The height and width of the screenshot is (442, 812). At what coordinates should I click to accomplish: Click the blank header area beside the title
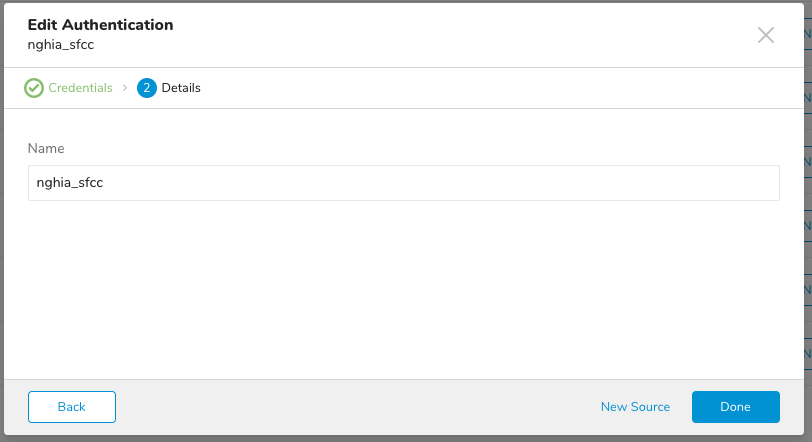450,35
